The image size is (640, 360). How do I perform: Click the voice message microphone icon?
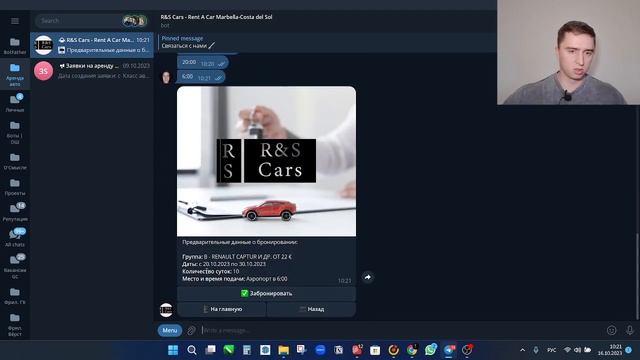point(629,330)
